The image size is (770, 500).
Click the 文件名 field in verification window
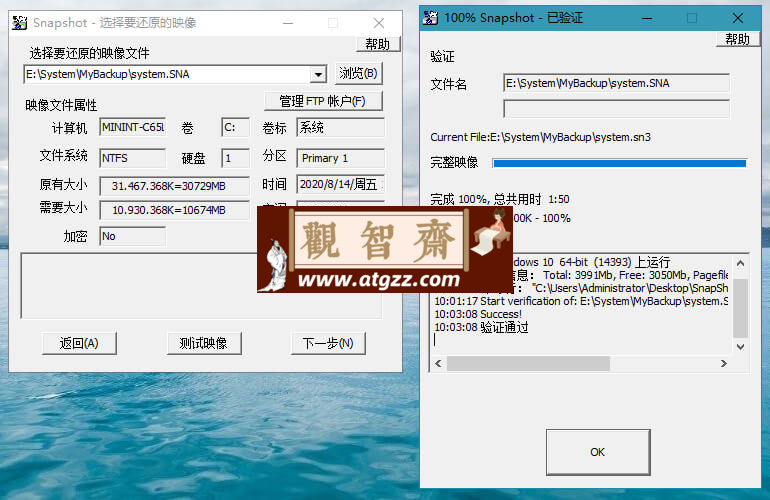point(616,83)
